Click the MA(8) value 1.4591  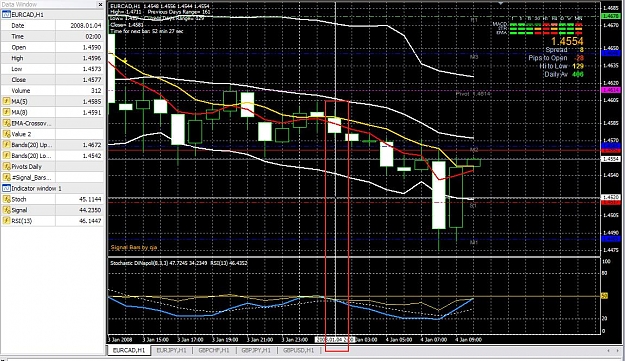click(x=92, y=112)
